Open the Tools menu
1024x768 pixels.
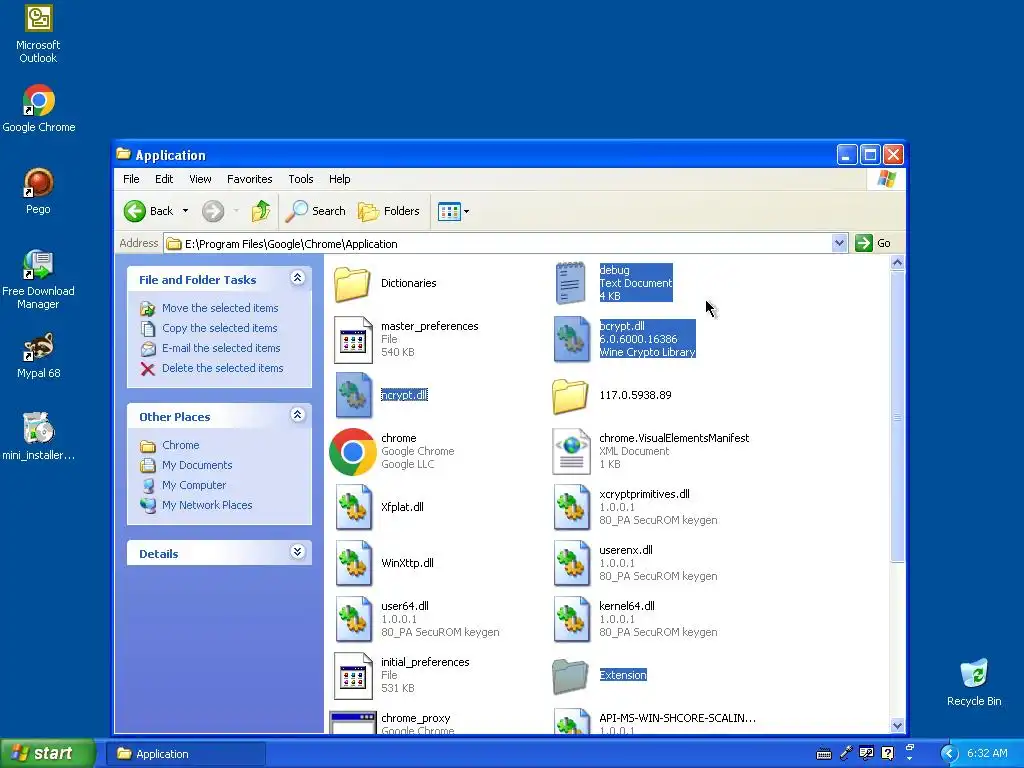point(301,179)
